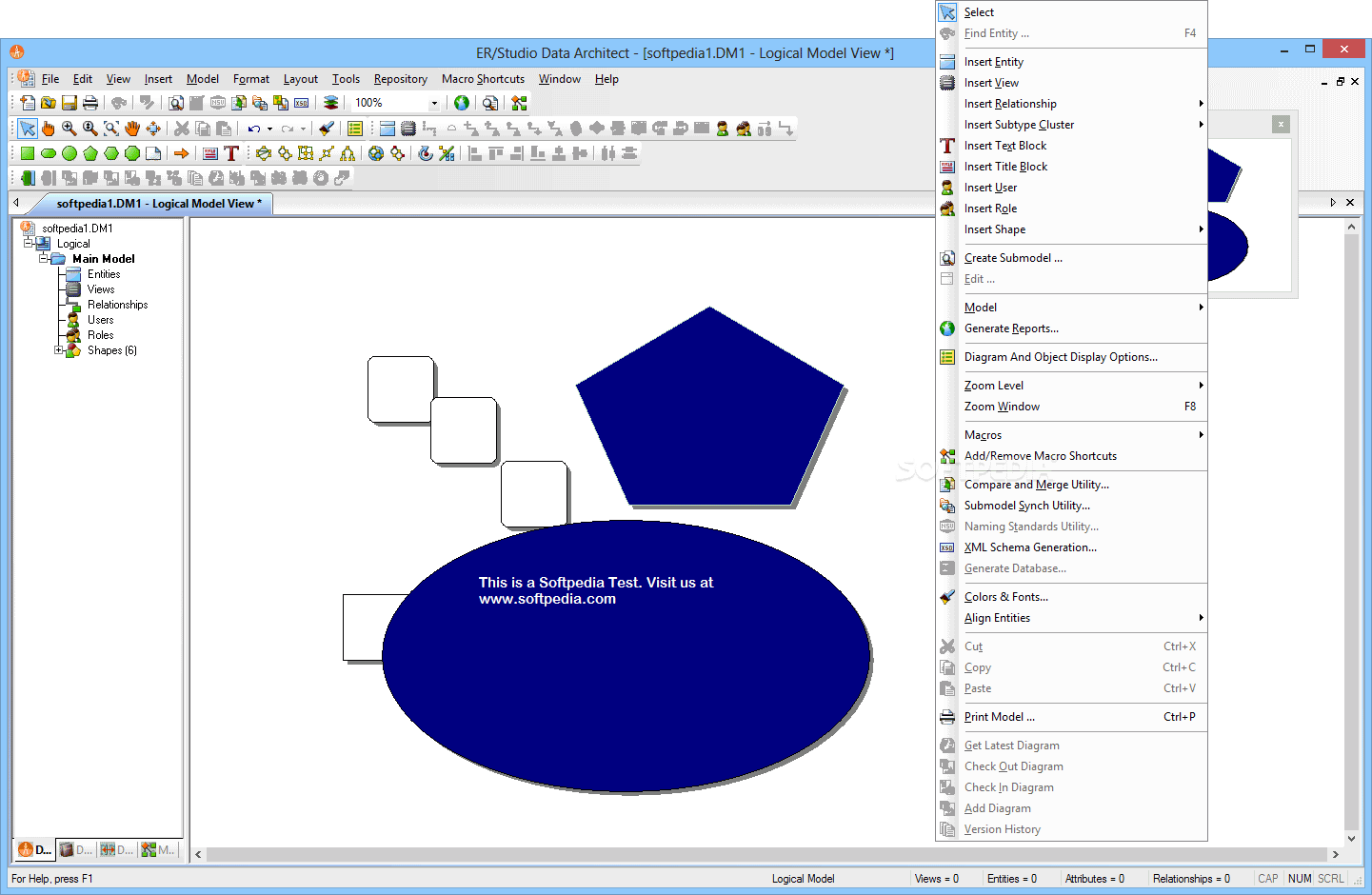Switch to the softpedia1.DM1 Logical Model View tab
Image resolution: width=1372 pixels, height=895 pixels.
158,204
